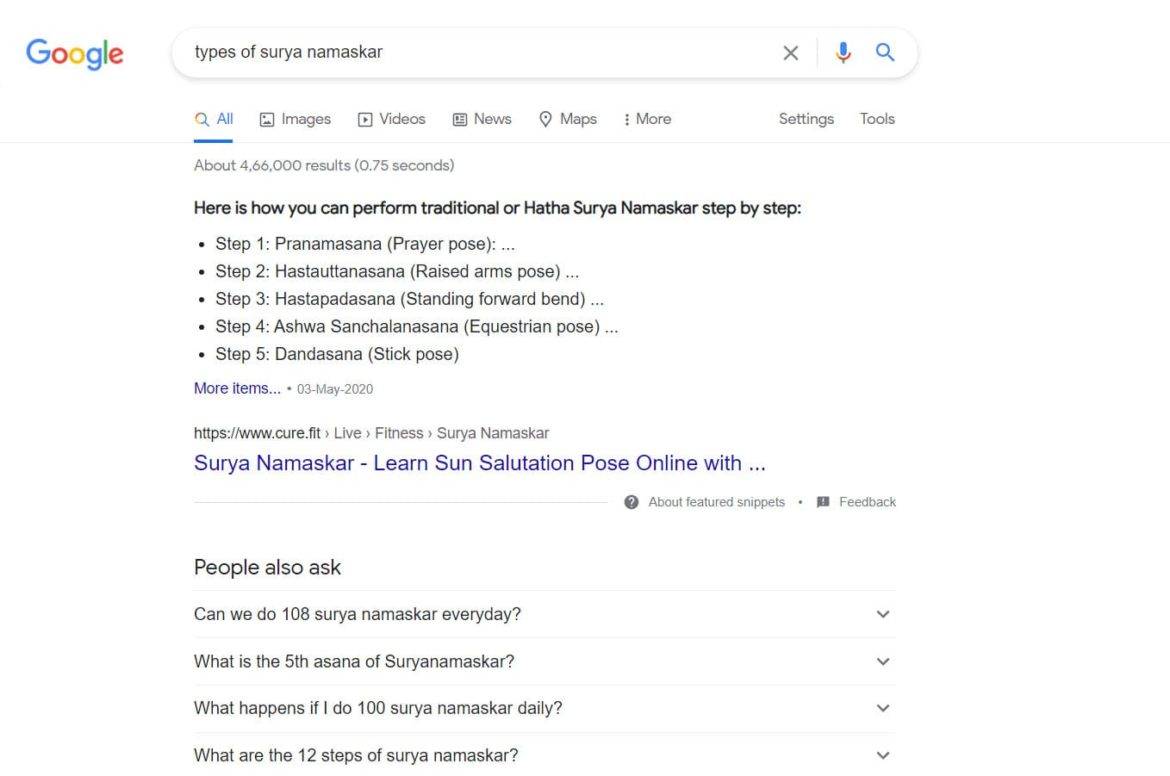Open the News results tab

(482, 119)
